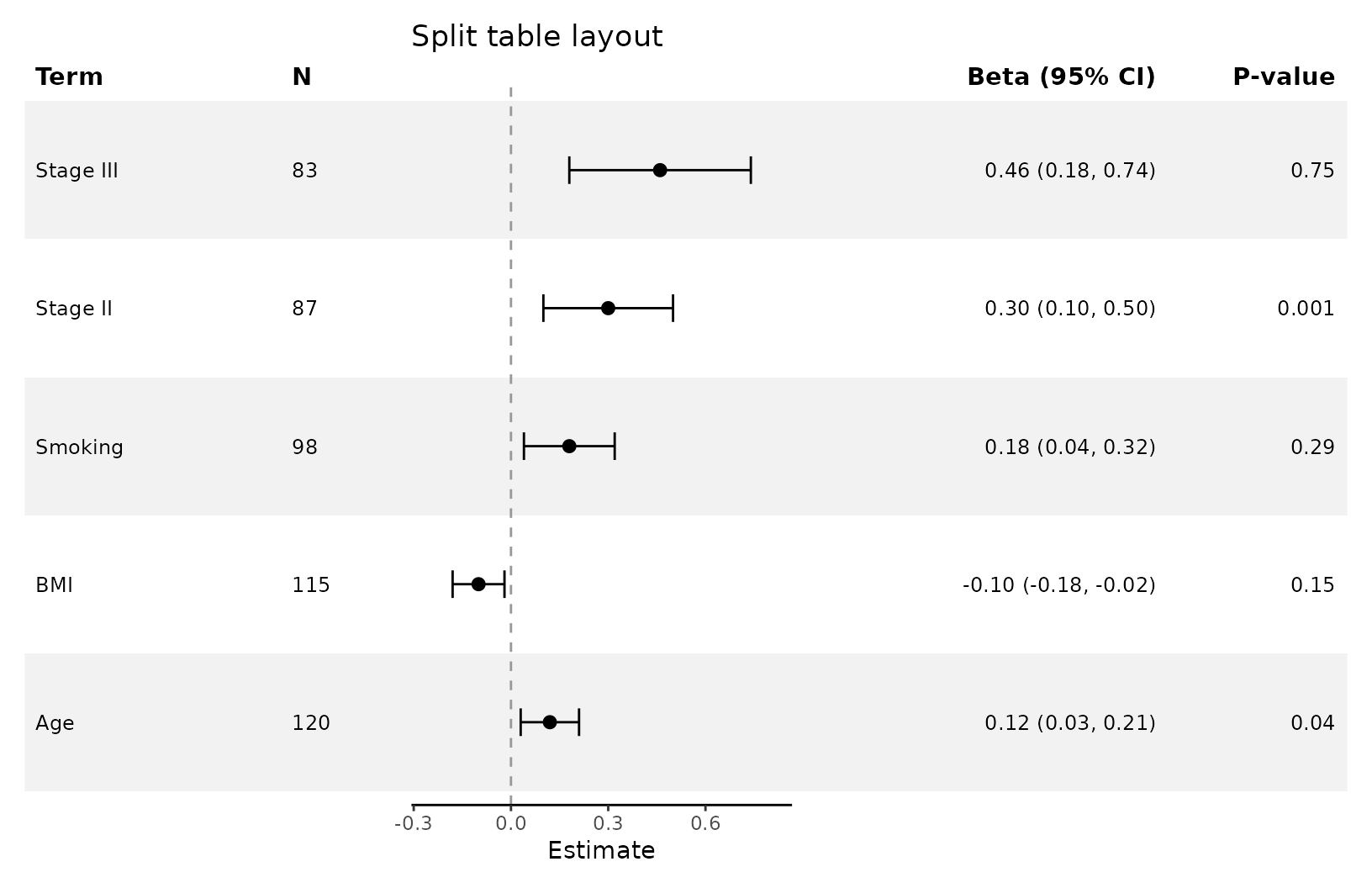The height and width of the screenshot is (888, 1372).
Task: Click the BMI point estimate dot
Action: pyautogui.click(x=478, y=584)
